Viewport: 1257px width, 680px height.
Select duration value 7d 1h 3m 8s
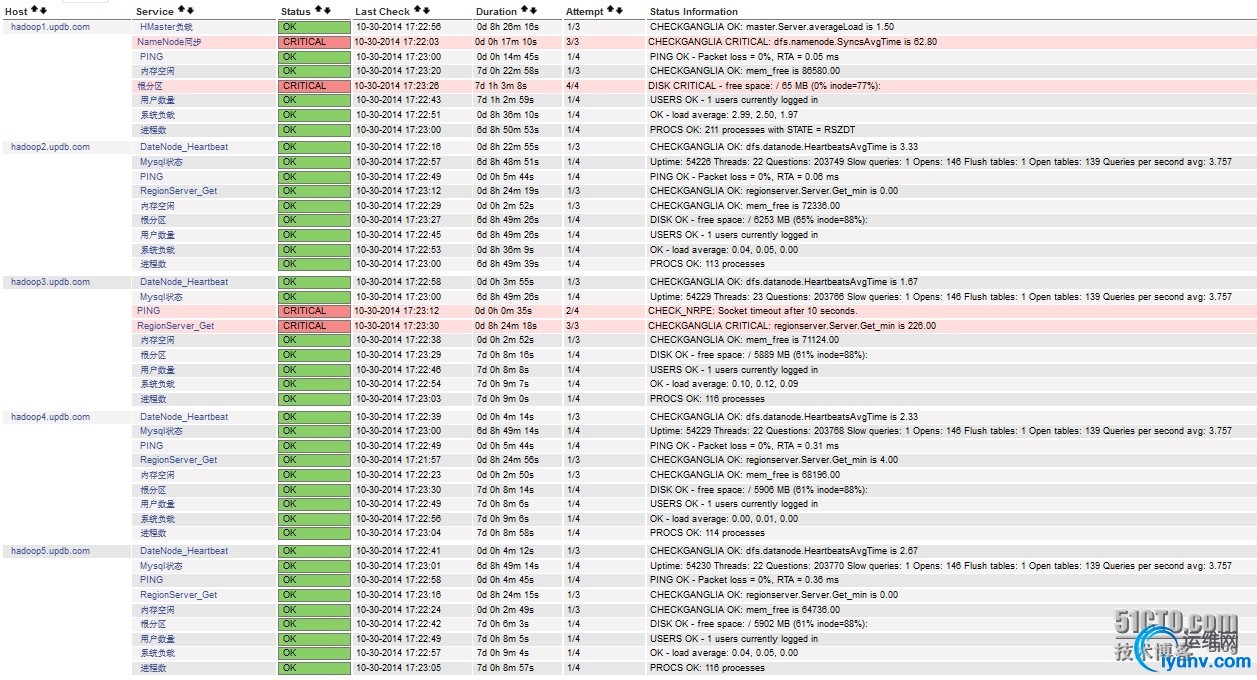[x=502, y=86]
